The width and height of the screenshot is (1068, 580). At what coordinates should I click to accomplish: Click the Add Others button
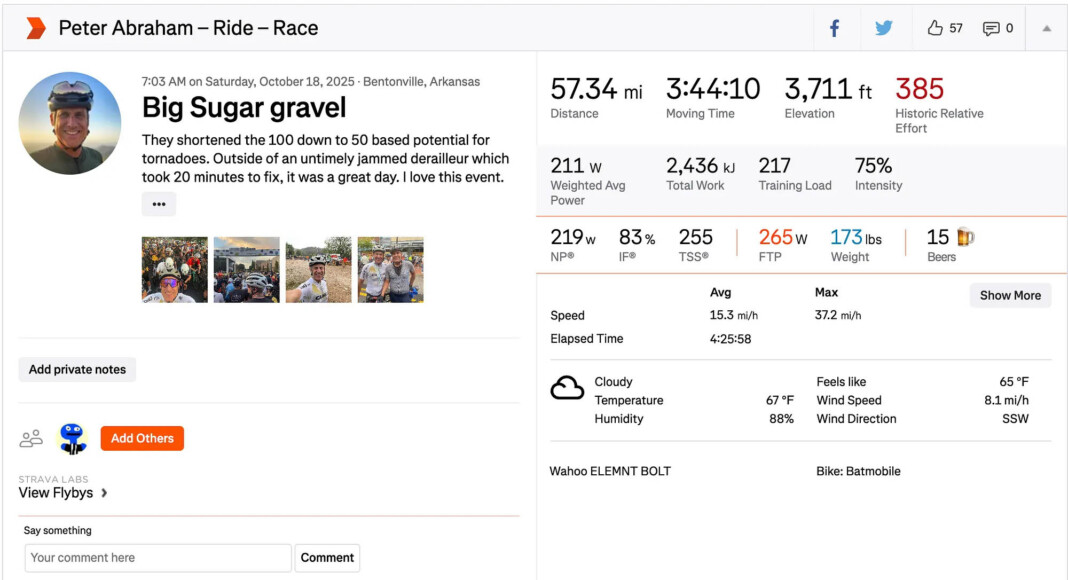click(142, 438)
